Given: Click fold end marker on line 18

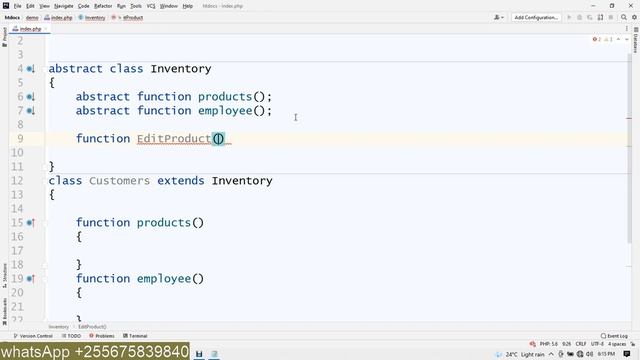Looking at the screenshot, I should (44, 265).
